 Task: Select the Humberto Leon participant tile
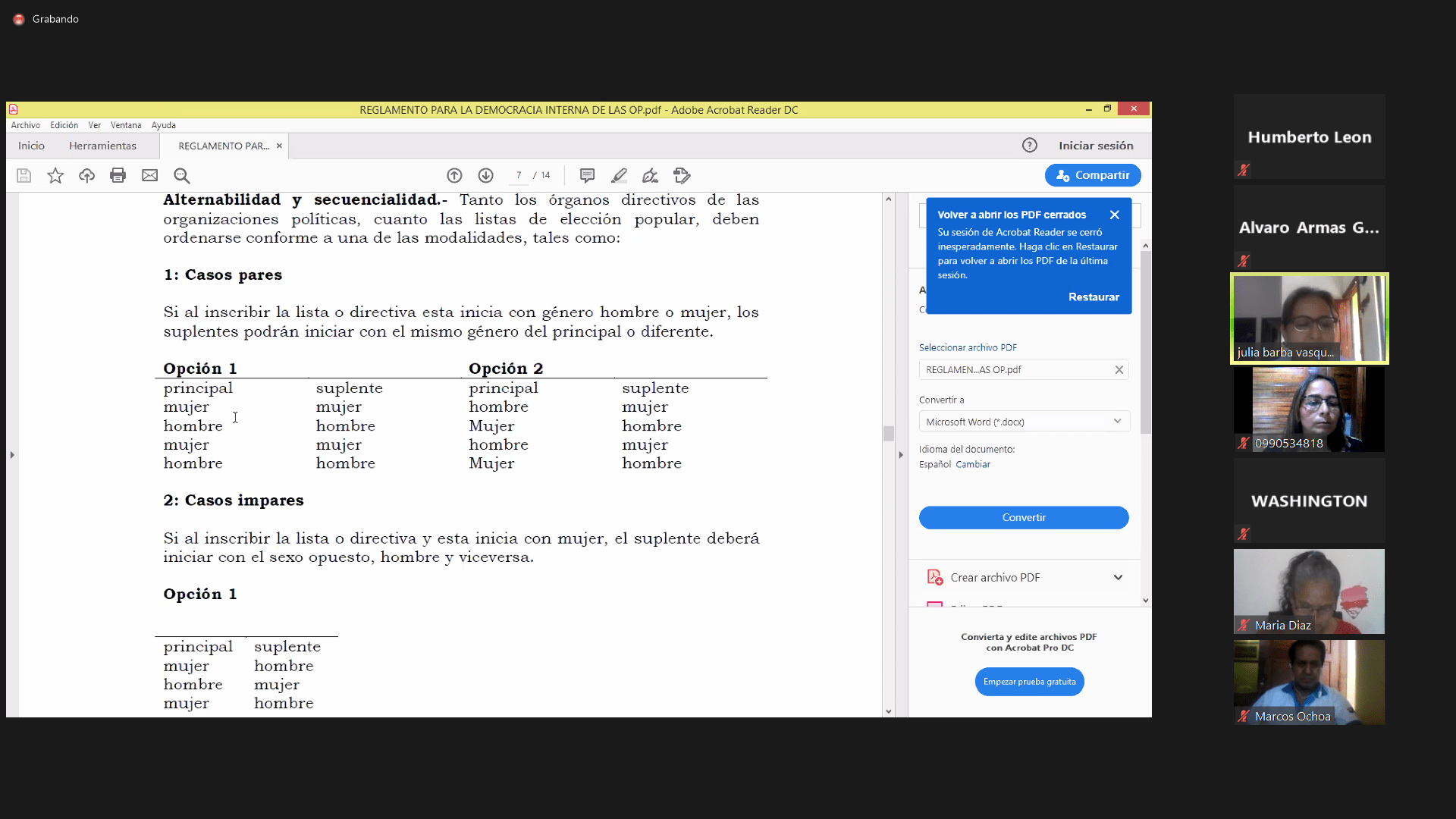pyautogui.click(x=1309, y=136)
